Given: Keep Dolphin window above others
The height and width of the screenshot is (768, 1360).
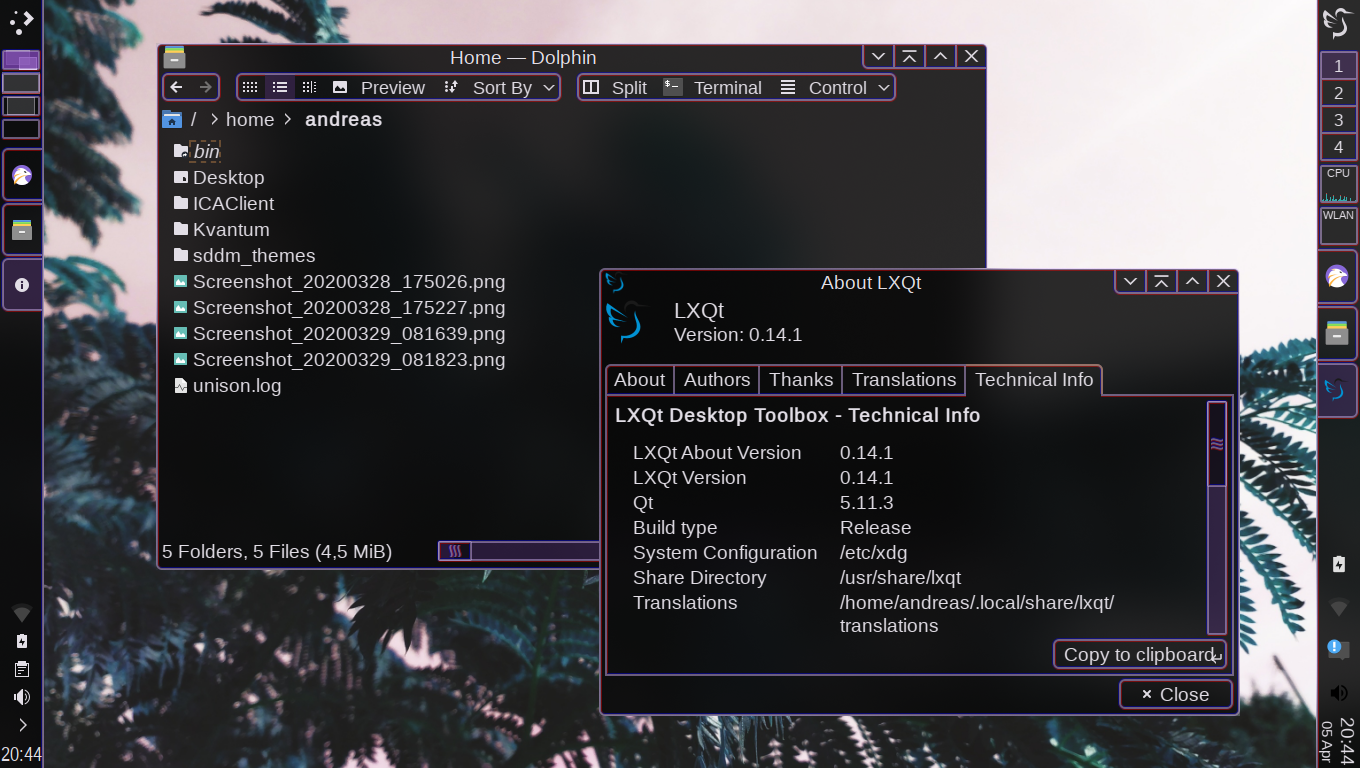Looking at the screenshot, I should (909, 57).
